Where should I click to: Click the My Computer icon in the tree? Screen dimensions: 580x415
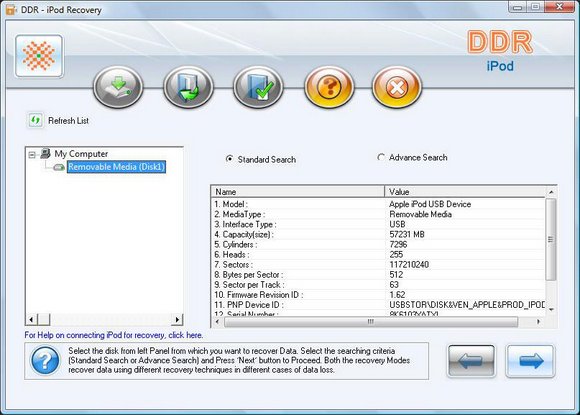pos(45,153)
